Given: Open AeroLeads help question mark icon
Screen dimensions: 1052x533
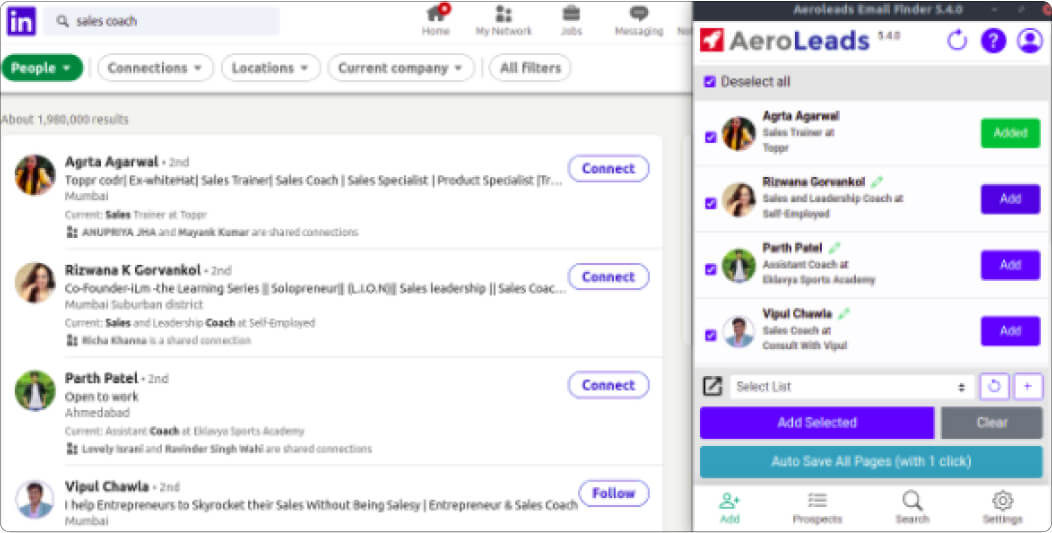Looking at the screenshot, I should 993,41.
